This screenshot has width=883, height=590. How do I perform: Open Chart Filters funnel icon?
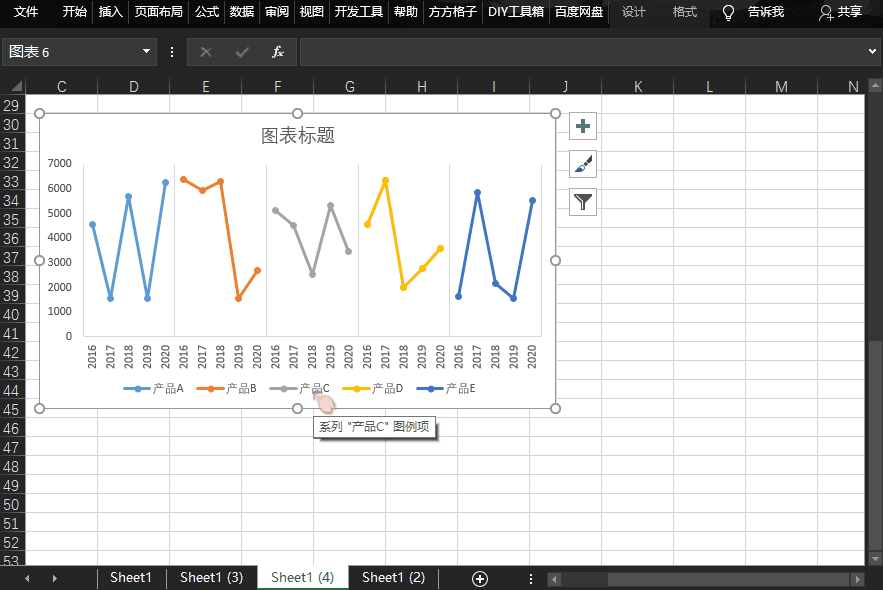click(582, 201)
